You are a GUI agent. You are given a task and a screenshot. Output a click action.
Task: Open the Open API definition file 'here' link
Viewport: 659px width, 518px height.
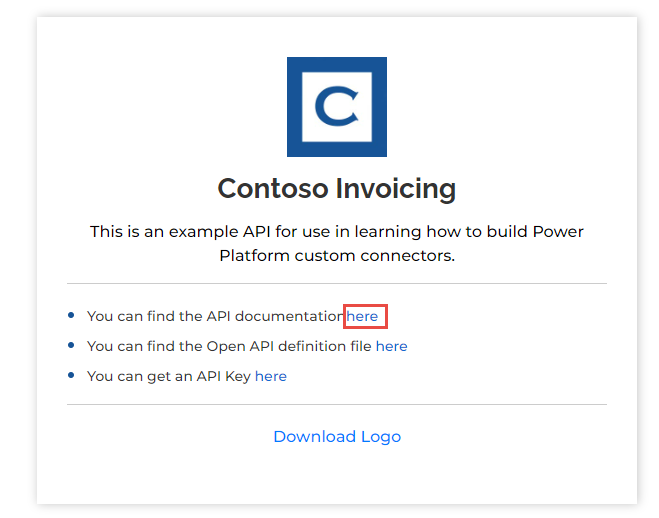tap(391, 346)
